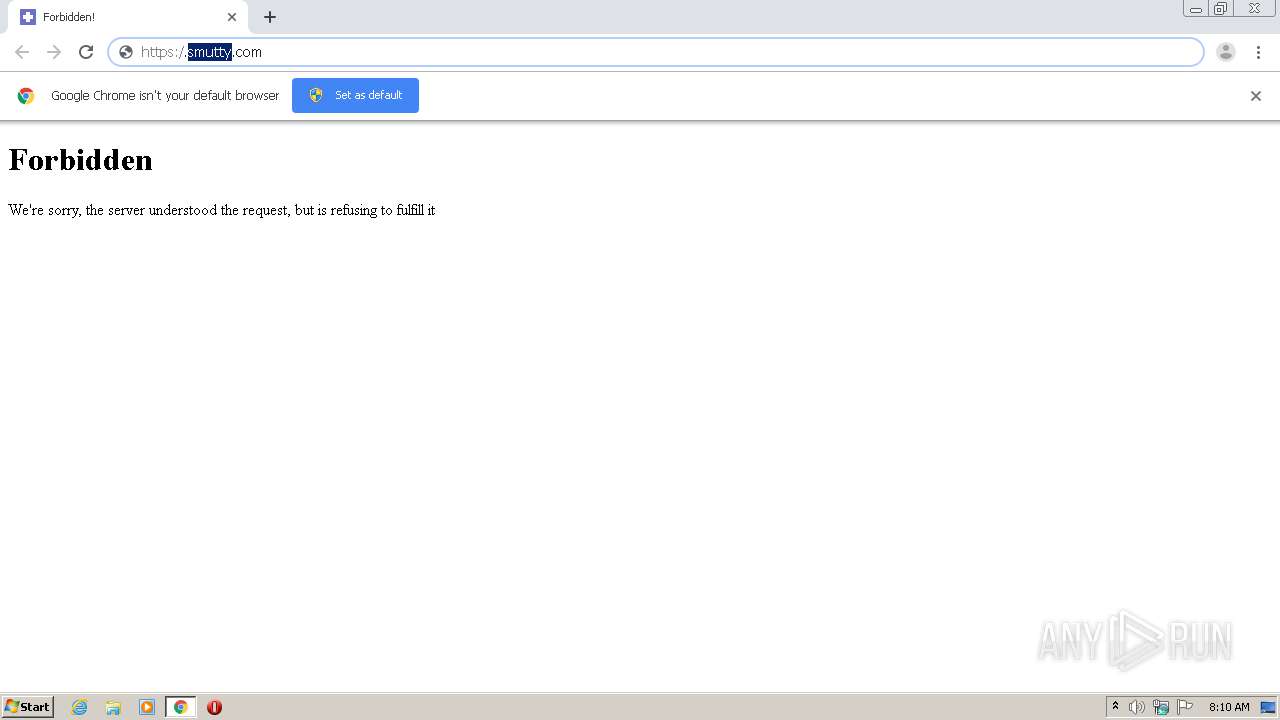Click the red antivirus taskbar icon
1280x720 pixels.
click(x=214, y=707)
